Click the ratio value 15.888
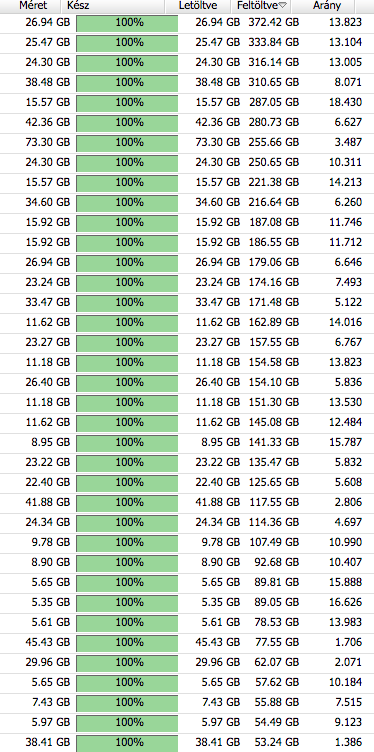 click(x=345, y=582)
